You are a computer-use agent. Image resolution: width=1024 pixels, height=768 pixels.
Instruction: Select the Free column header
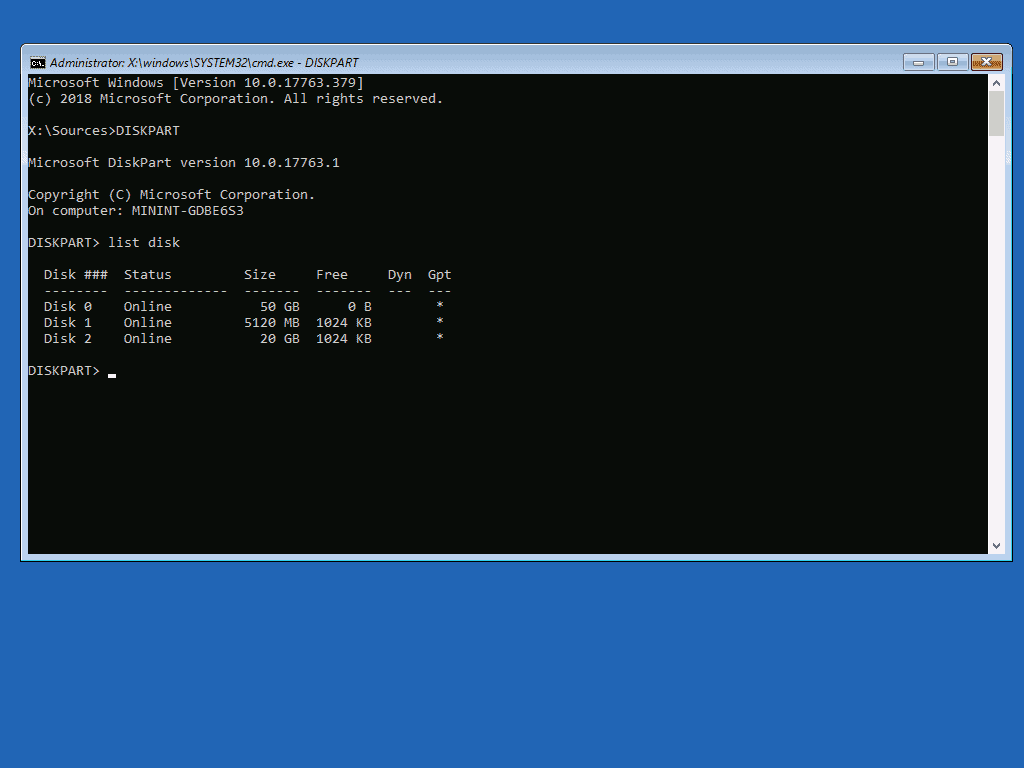coord(332,274)
